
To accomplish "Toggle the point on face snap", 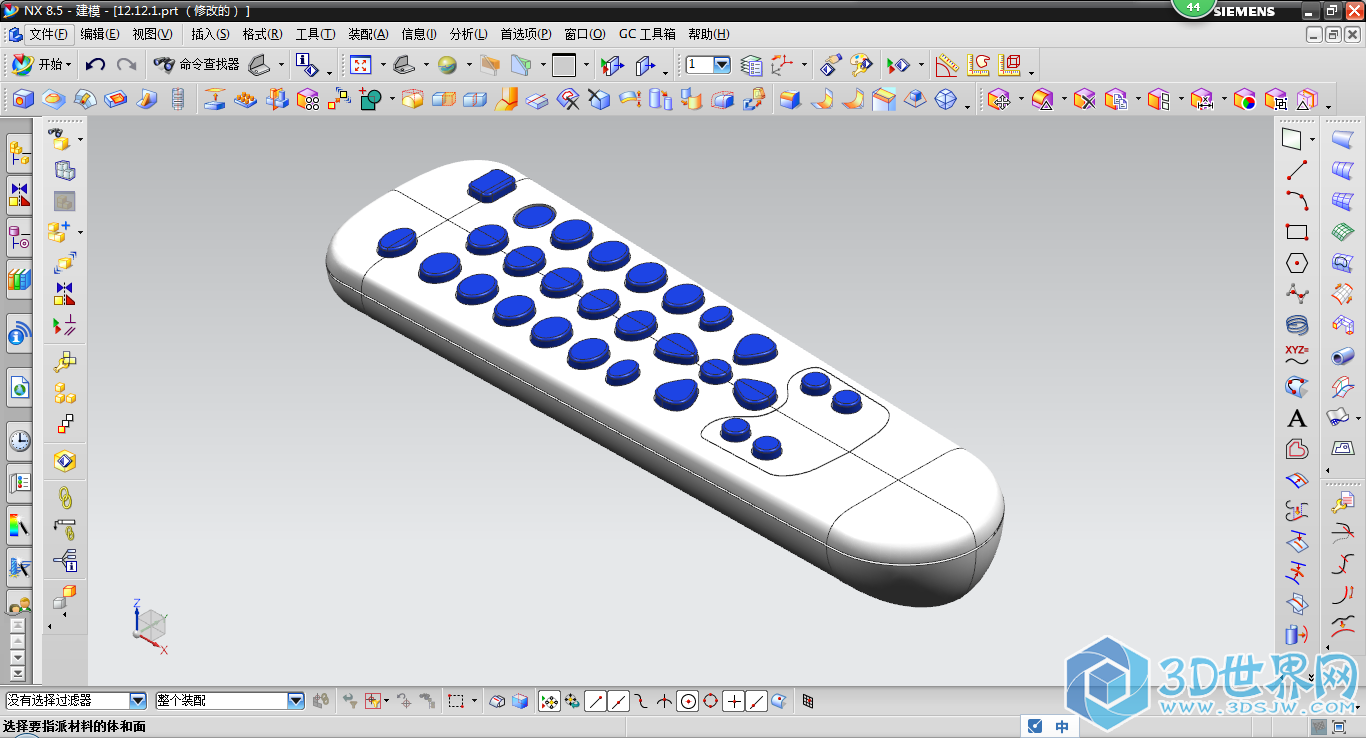I will 779,701.
